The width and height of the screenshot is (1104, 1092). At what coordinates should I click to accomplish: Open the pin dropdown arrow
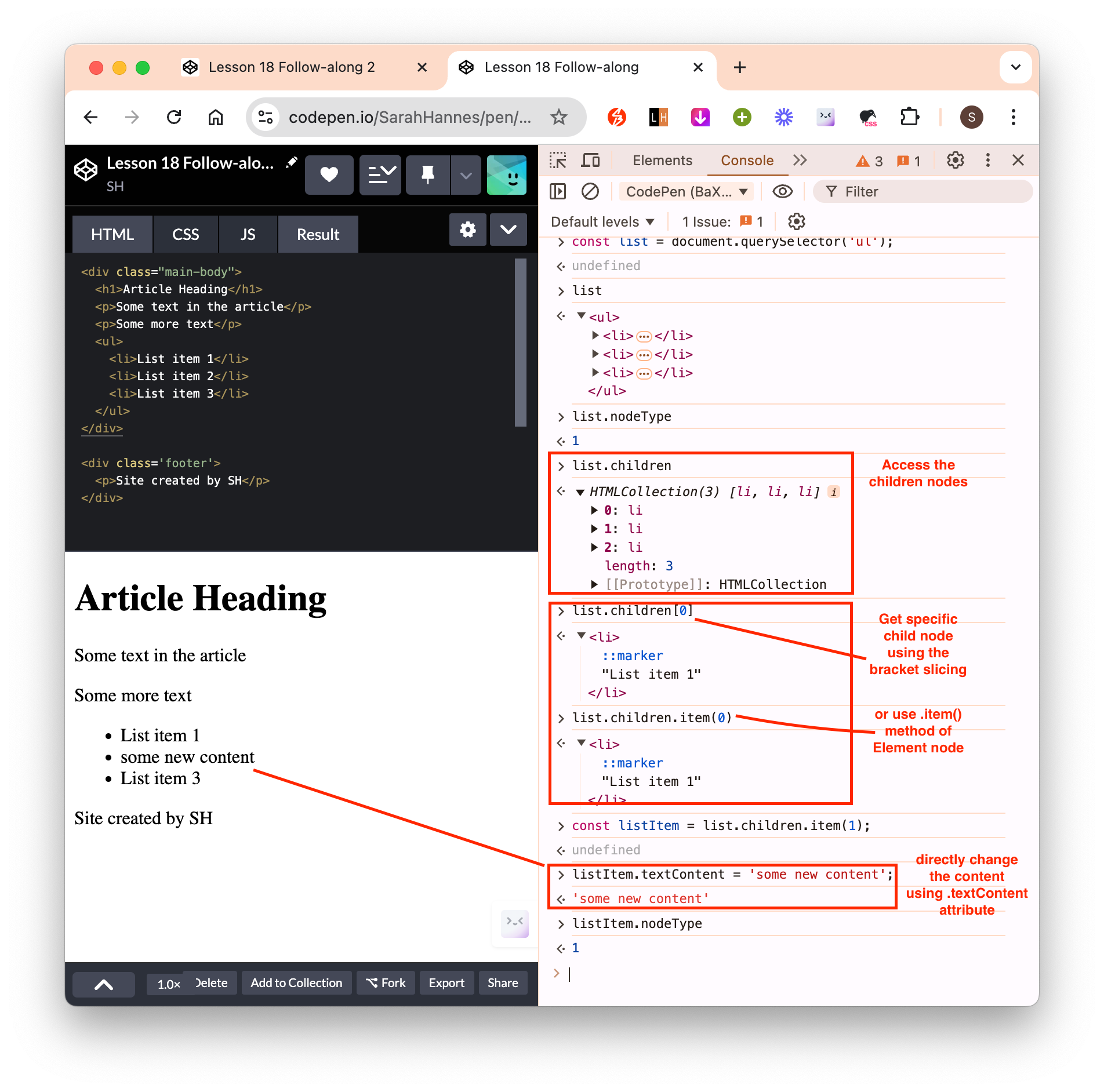466,174
